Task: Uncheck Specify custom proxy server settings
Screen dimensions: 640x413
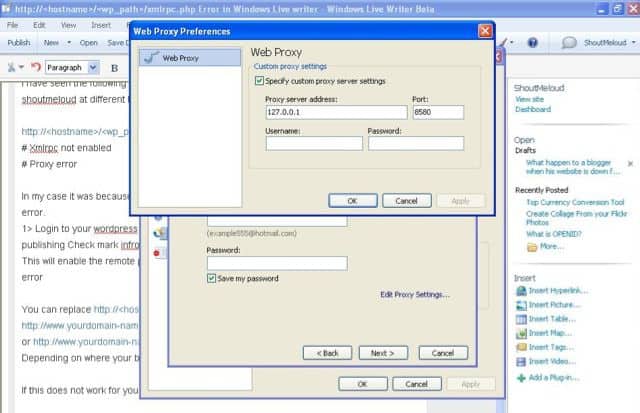Action: click(259, 81)
